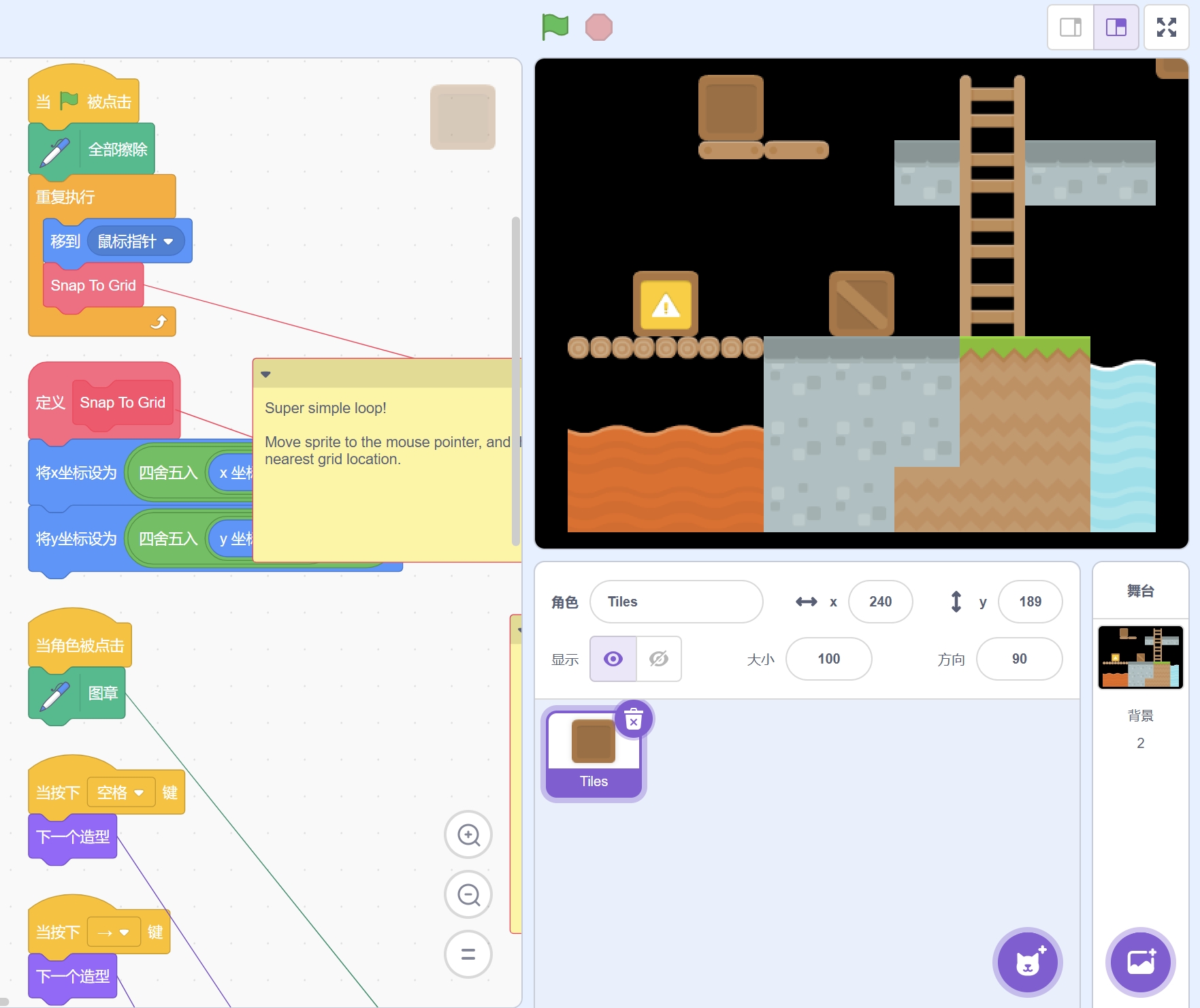Reset workspace zoom to default
Screen dimensions: 1200x1008
[x=468, y=954]
